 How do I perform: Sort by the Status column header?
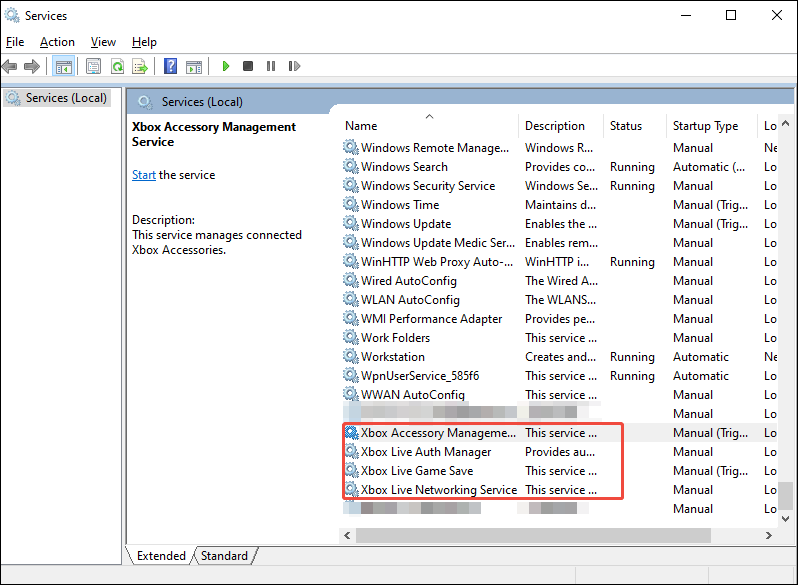(x=635, y=126)
